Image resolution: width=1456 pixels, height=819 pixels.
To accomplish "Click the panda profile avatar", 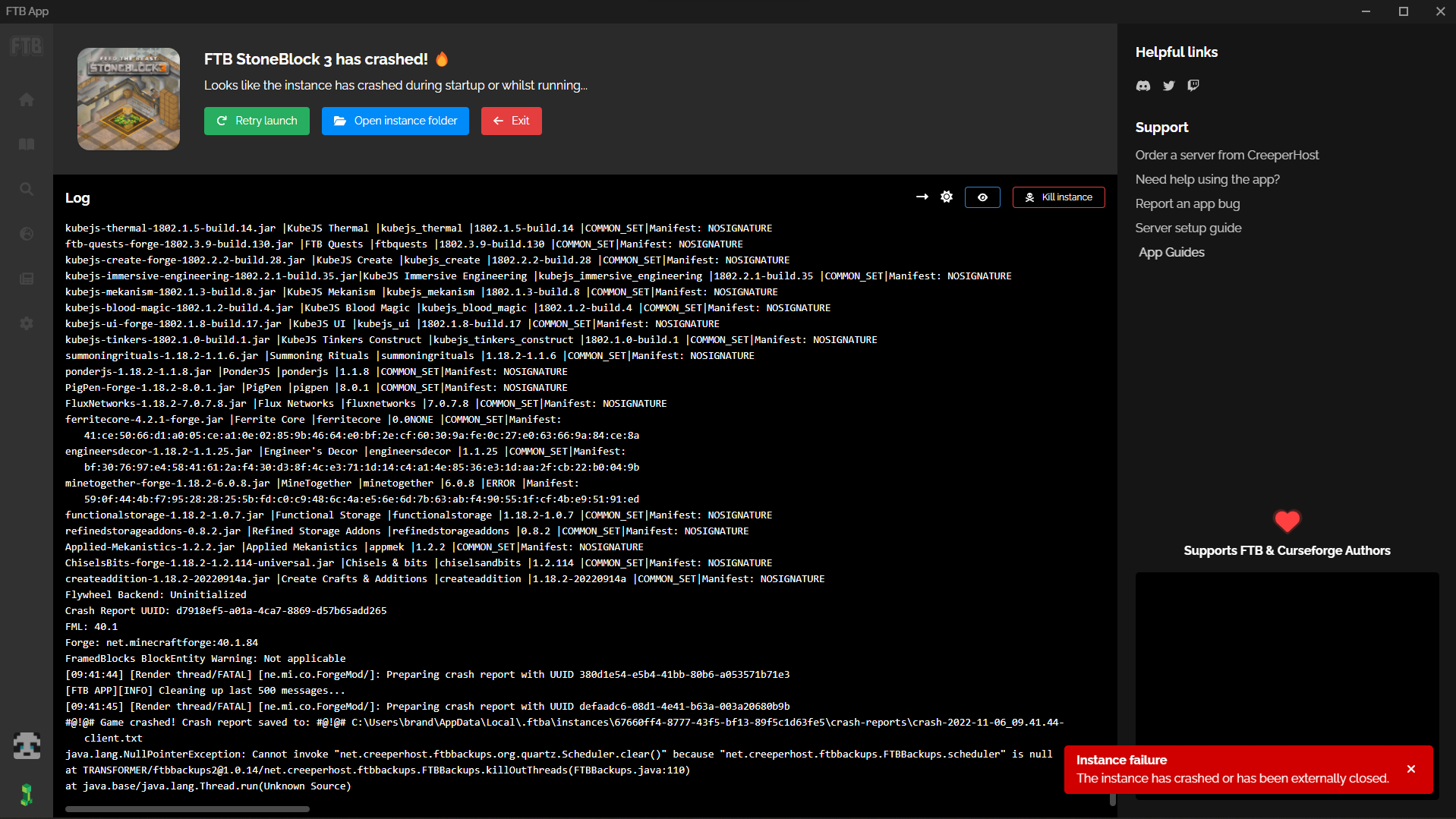I will [27, 746].
